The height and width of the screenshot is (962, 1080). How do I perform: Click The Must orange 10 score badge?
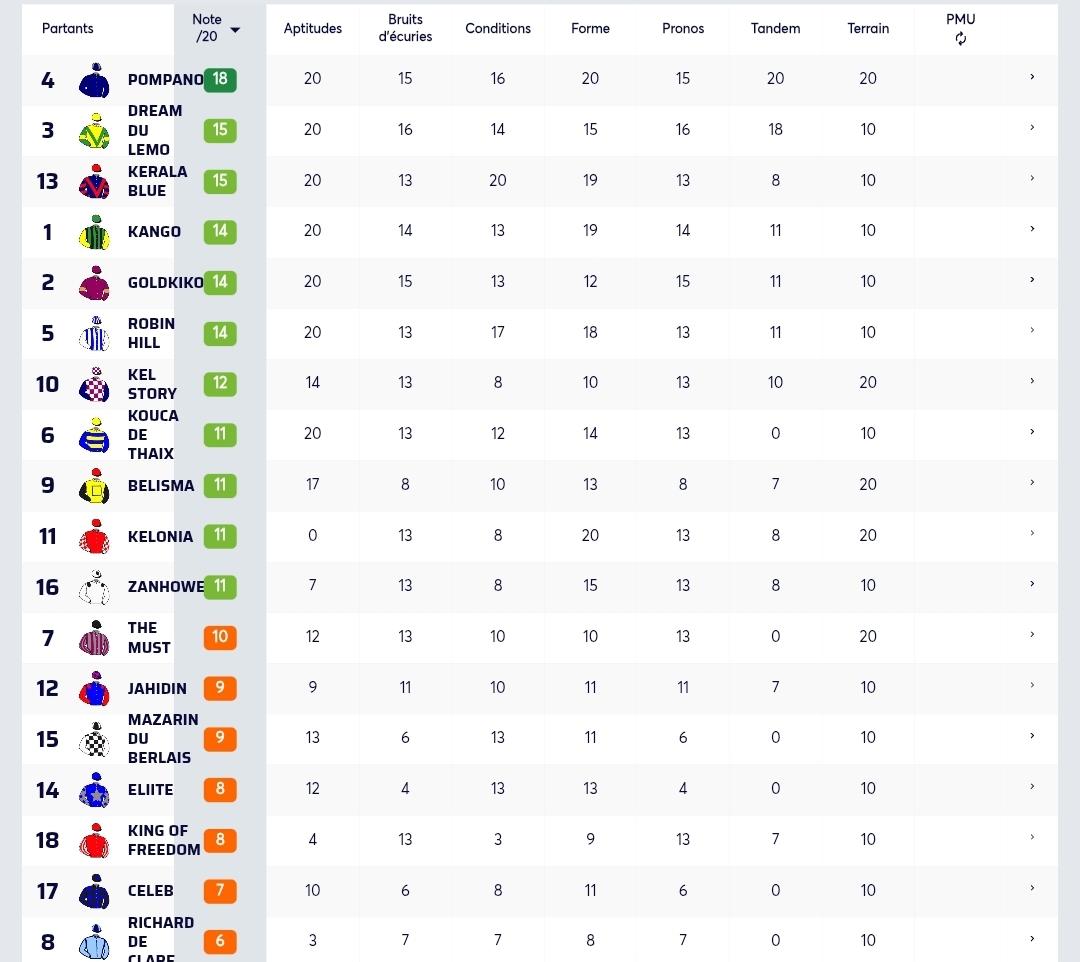pos(220,637)
